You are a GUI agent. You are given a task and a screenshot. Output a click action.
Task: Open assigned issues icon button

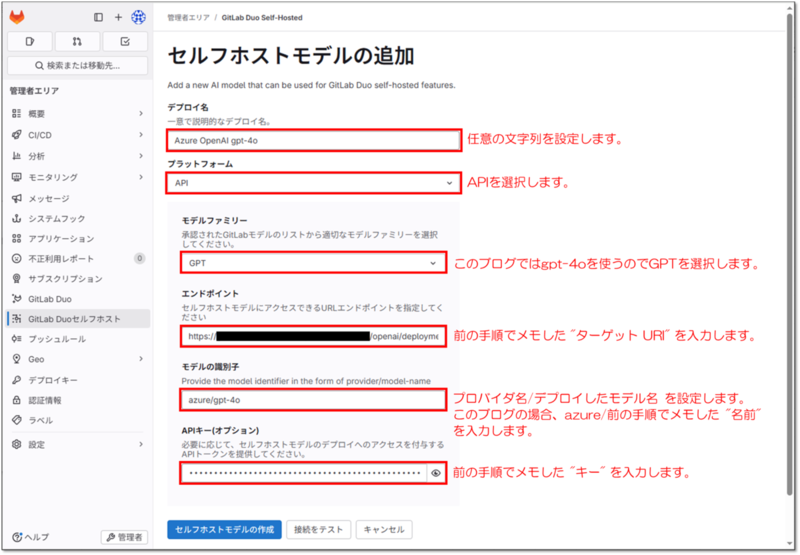(x=30, y=41)
